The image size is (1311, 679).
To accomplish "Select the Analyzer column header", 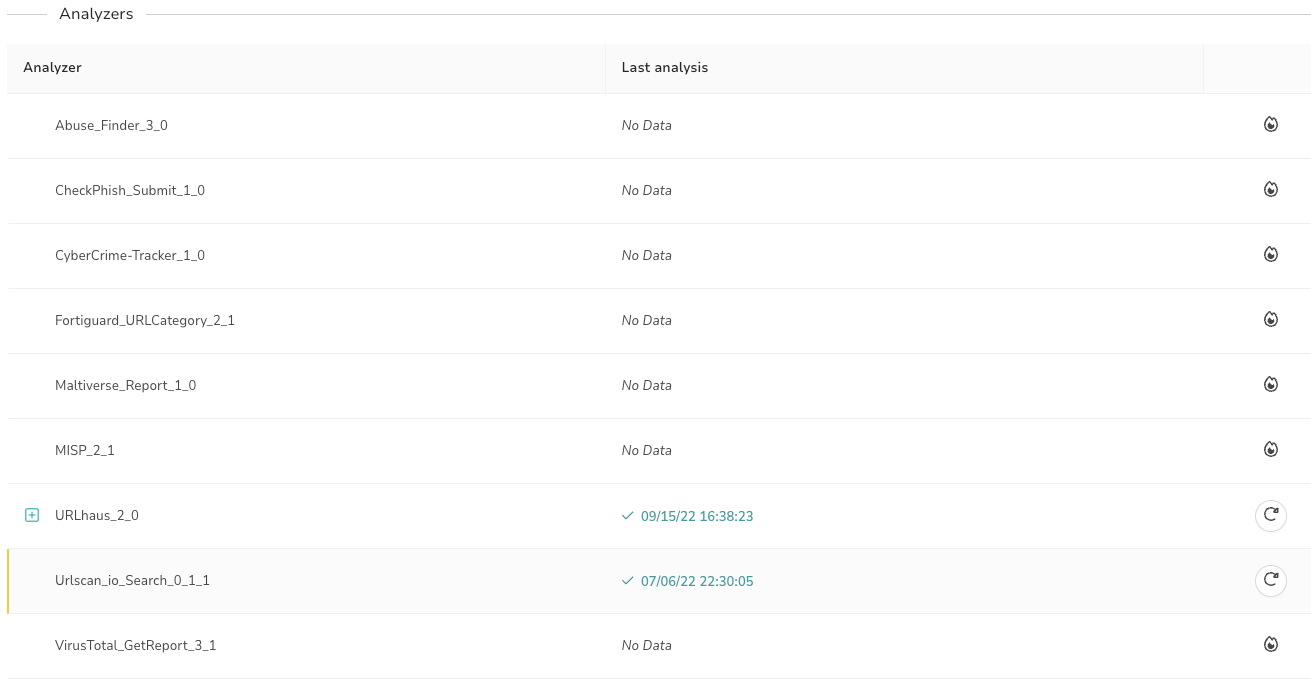I will pos(52,67).
